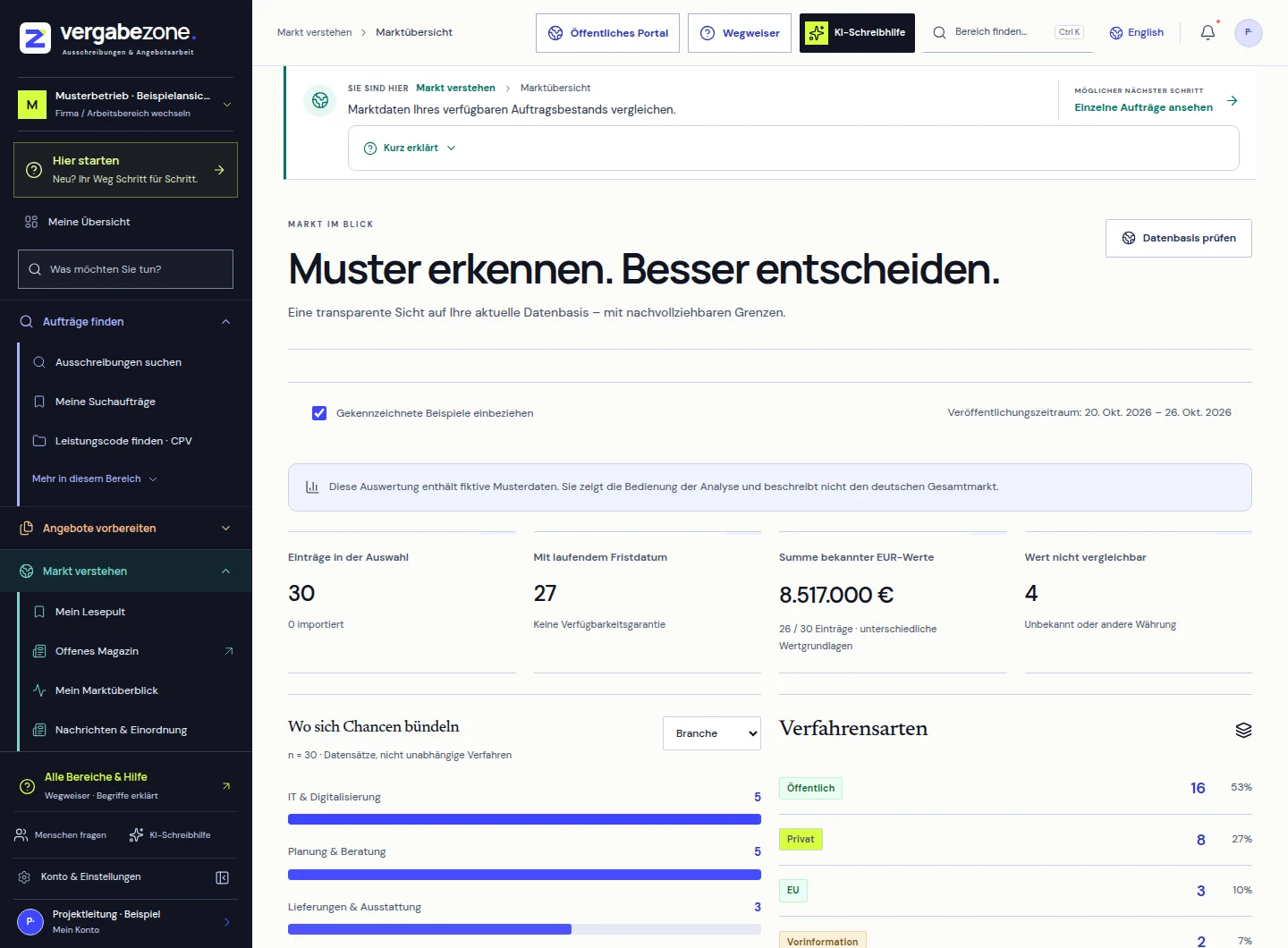Open Offenes Magazin external link arrow

[x=228, y=651]
